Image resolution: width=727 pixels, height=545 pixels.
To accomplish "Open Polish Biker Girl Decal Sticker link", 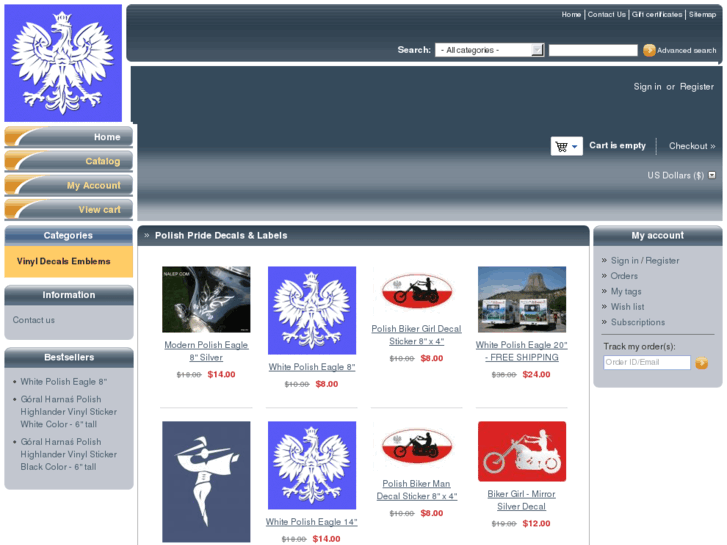I will [416, 335].
